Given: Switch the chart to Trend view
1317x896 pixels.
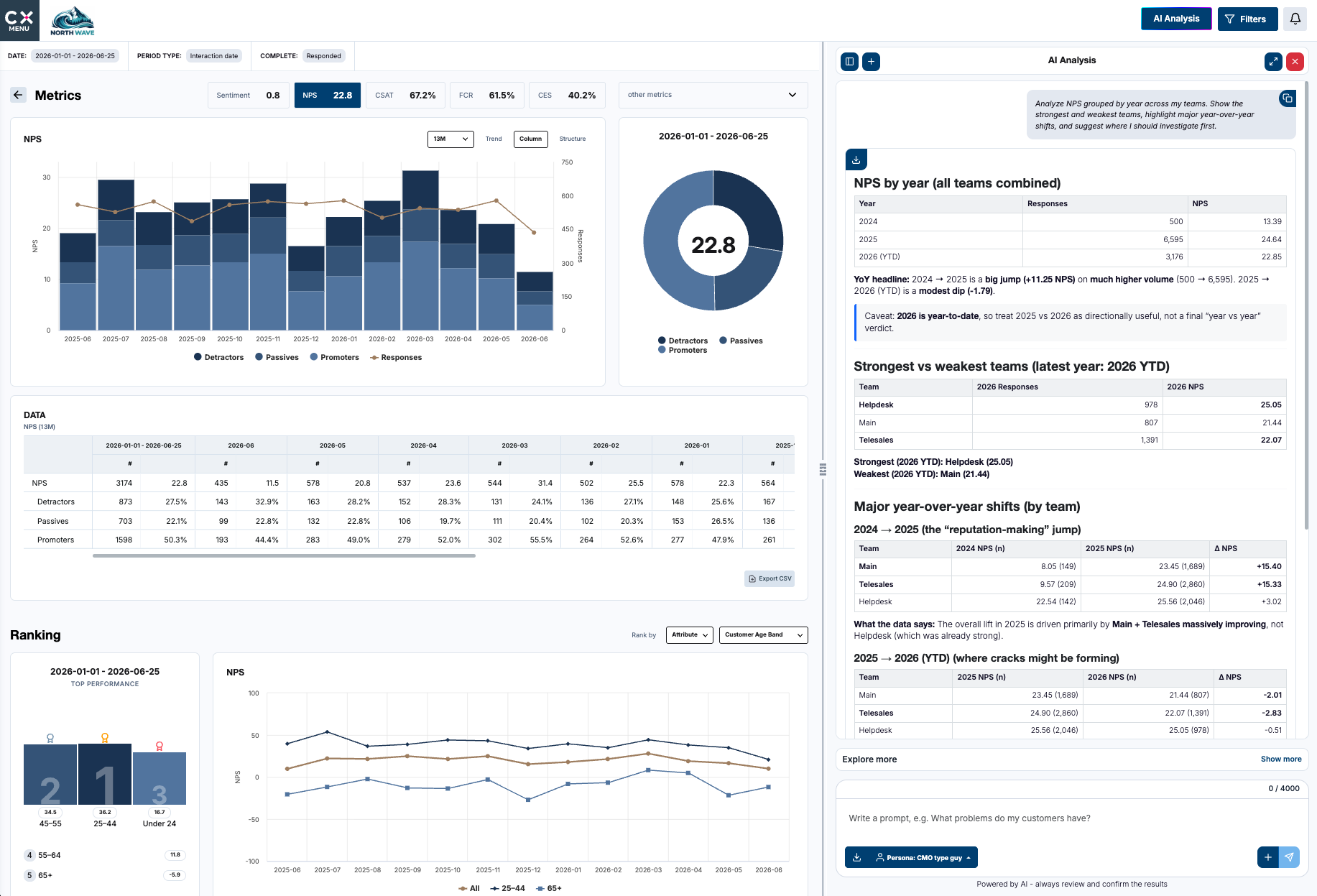Looking at the screenshot, I should (x=494, y=139).
